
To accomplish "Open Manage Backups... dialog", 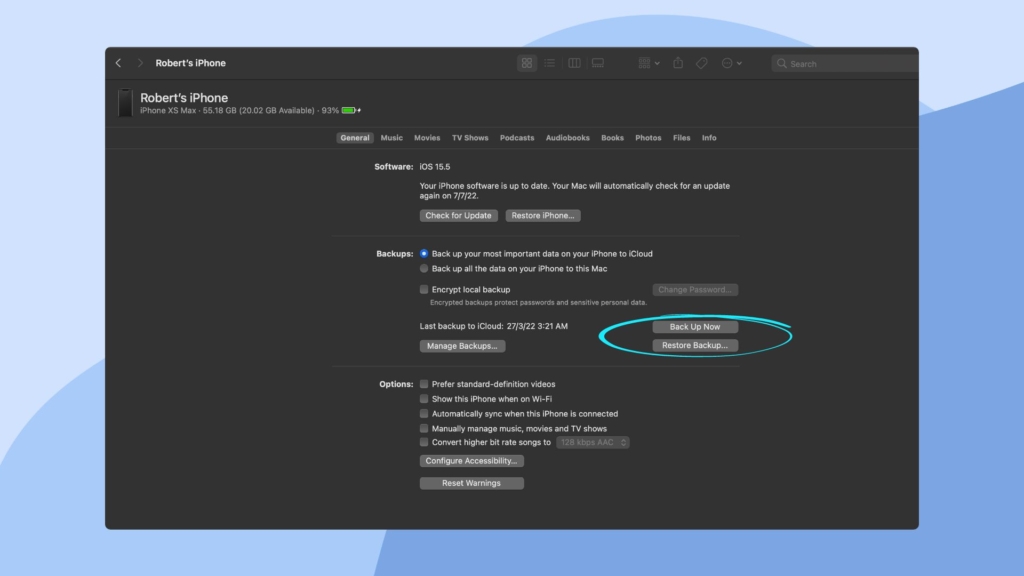I will click(x=462, y=346).
